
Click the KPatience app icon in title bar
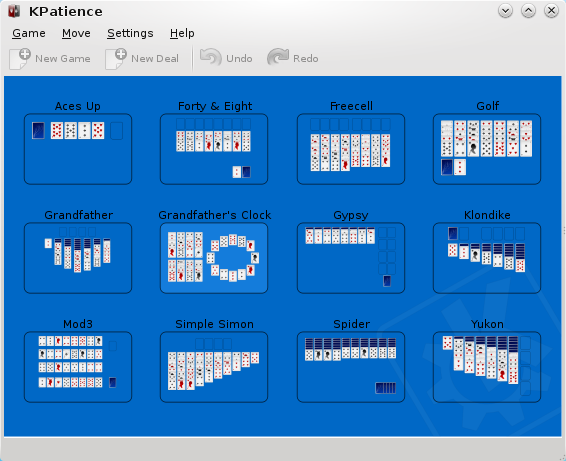(x=14, y=11)
